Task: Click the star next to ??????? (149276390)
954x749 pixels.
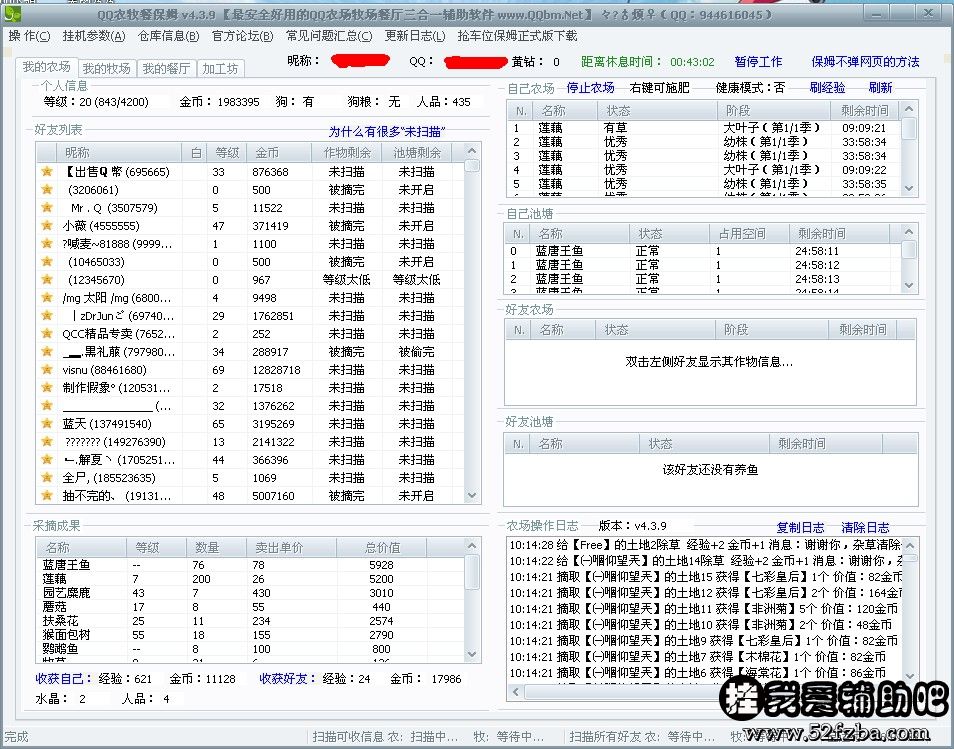Action: click(47, 442)
